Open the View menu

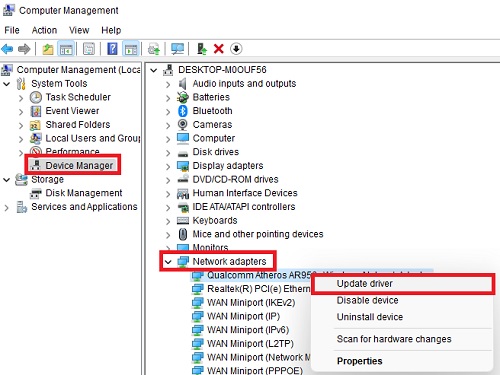79,30
